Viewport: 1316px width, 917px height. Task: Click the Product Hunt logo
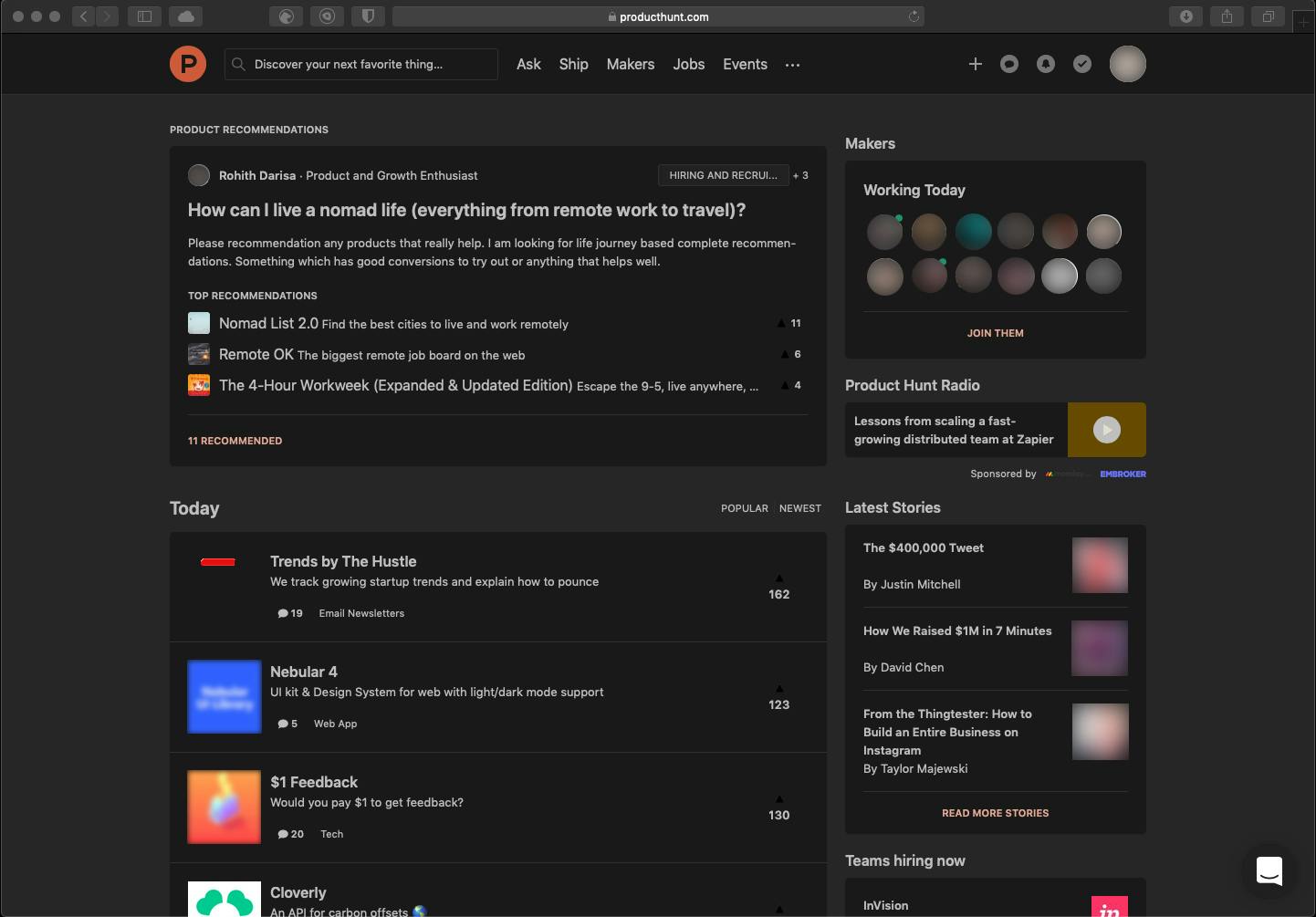[188, 64]
